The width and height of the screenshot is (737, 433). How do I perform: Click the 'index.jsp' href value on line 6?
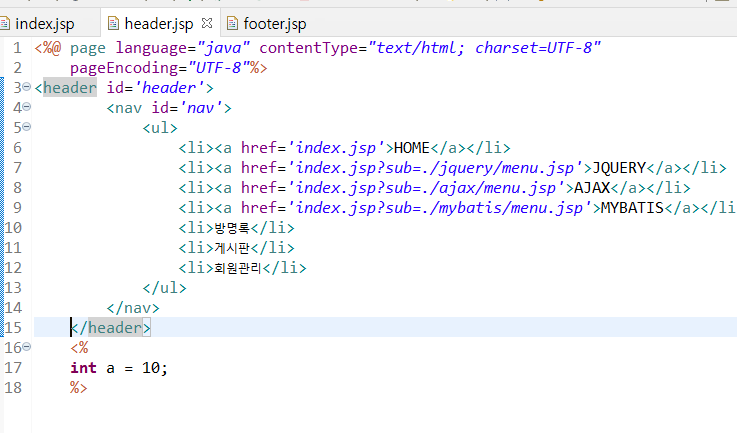[340, 148]
